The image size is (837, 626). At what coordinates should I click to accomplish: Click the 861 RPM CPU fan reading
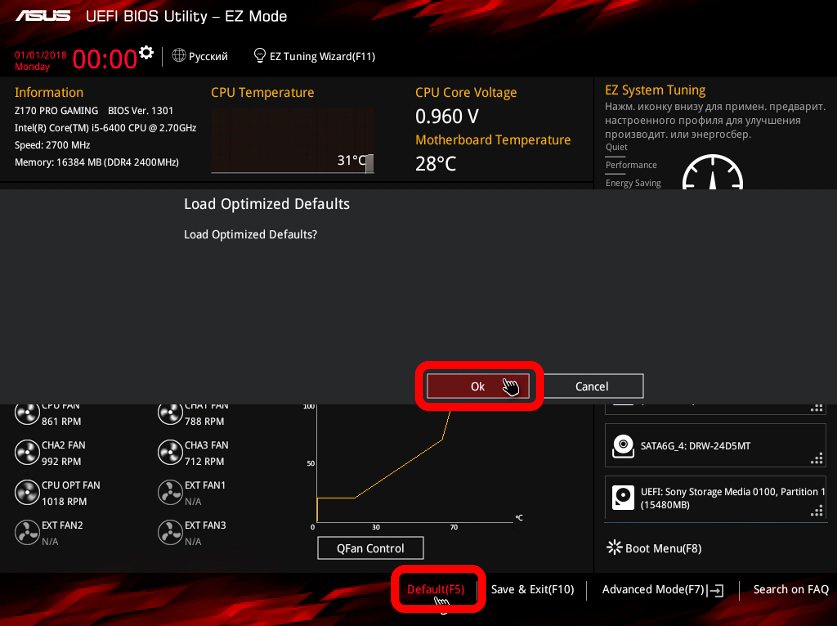(x=61, y=422)
